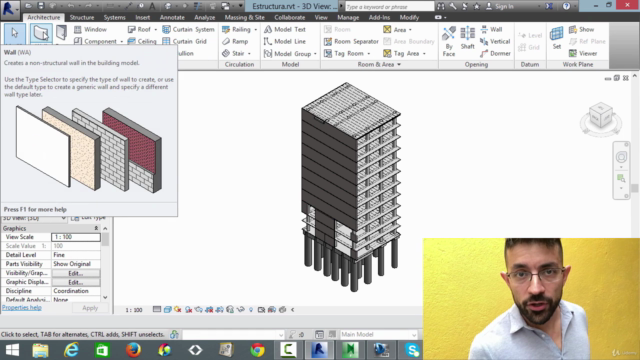Screen dimensions: 640x360
Task: Activate the Modify arrow tool
Action: (x=15, y=33)
